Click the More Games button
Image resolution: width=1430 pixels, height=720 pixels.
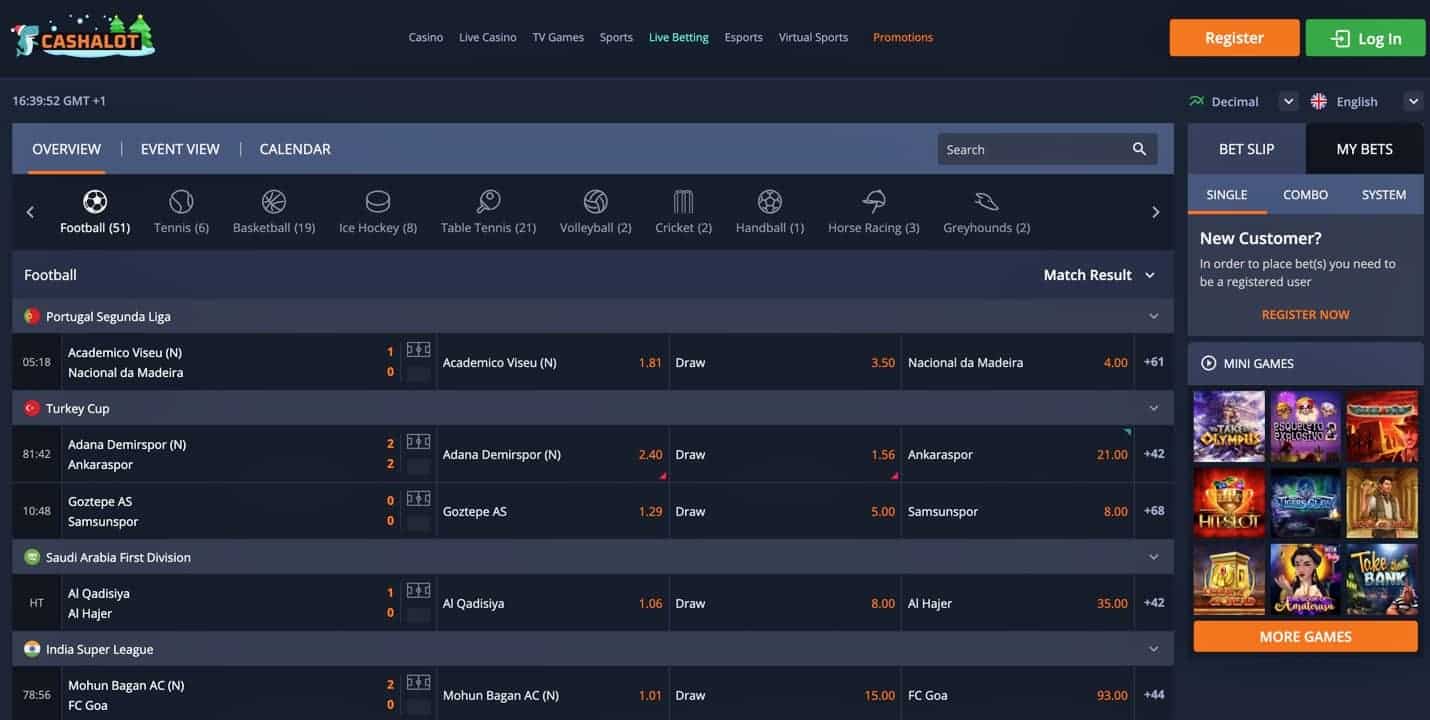click(1305, 636)
